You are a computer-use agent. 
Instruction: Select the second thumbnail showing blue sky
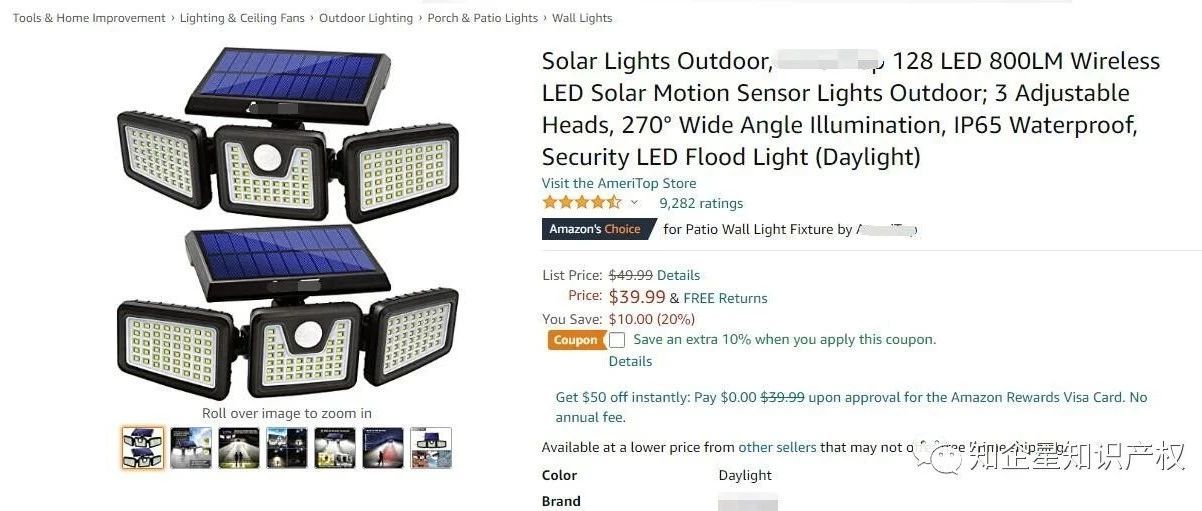(x=191, y=448)
